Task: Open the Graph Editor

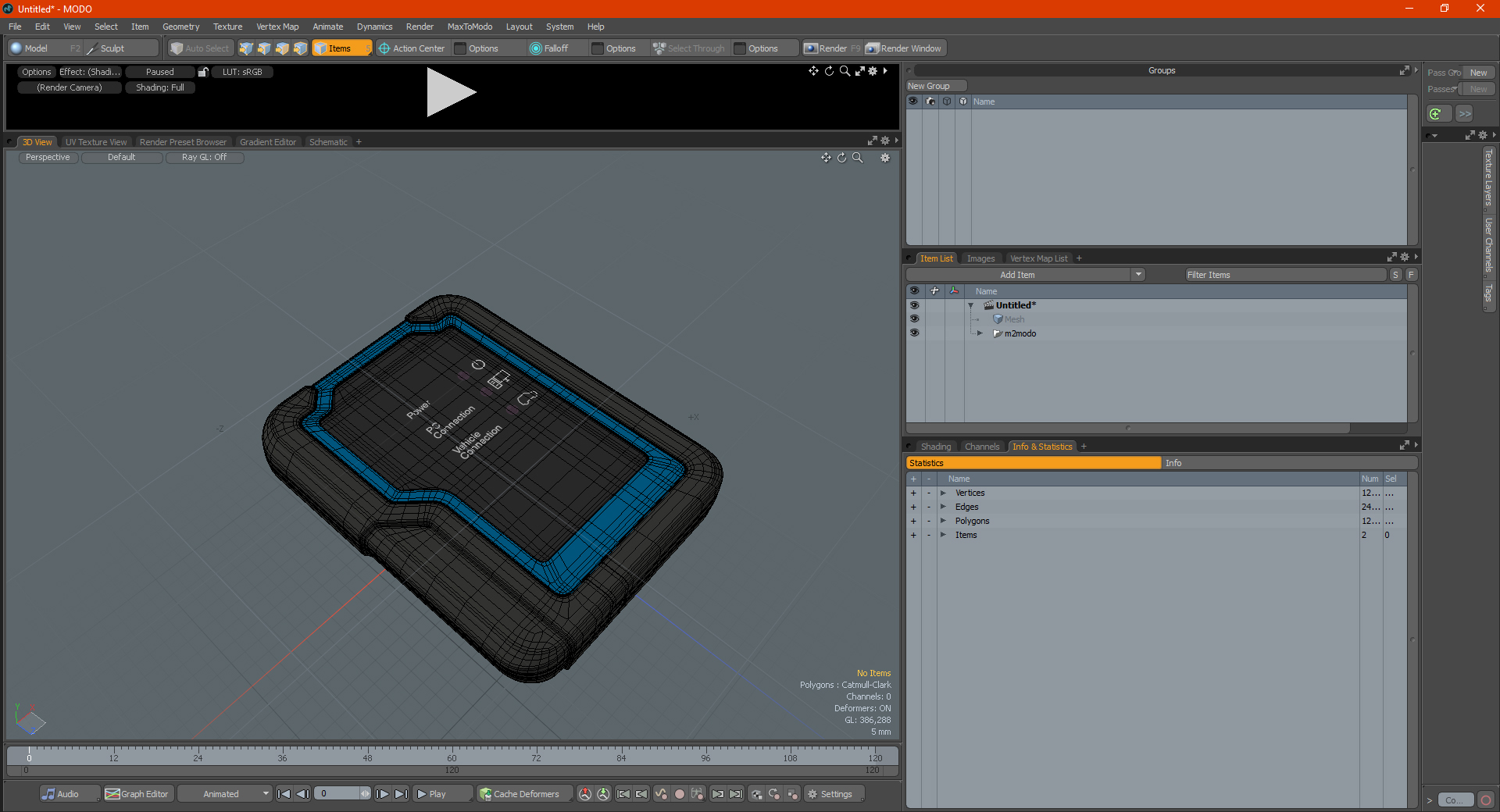Action: tap(137, 794)
